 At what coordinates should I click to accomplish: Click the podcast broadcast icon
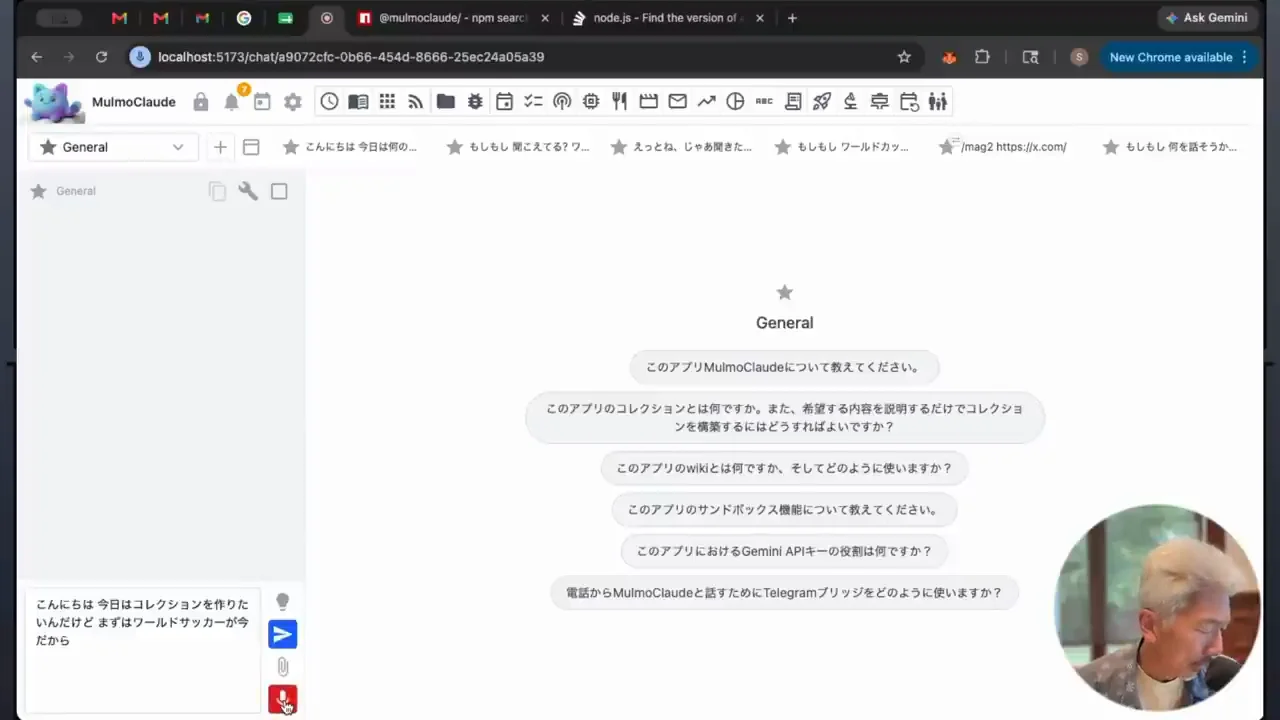click(x=562, y=101)
